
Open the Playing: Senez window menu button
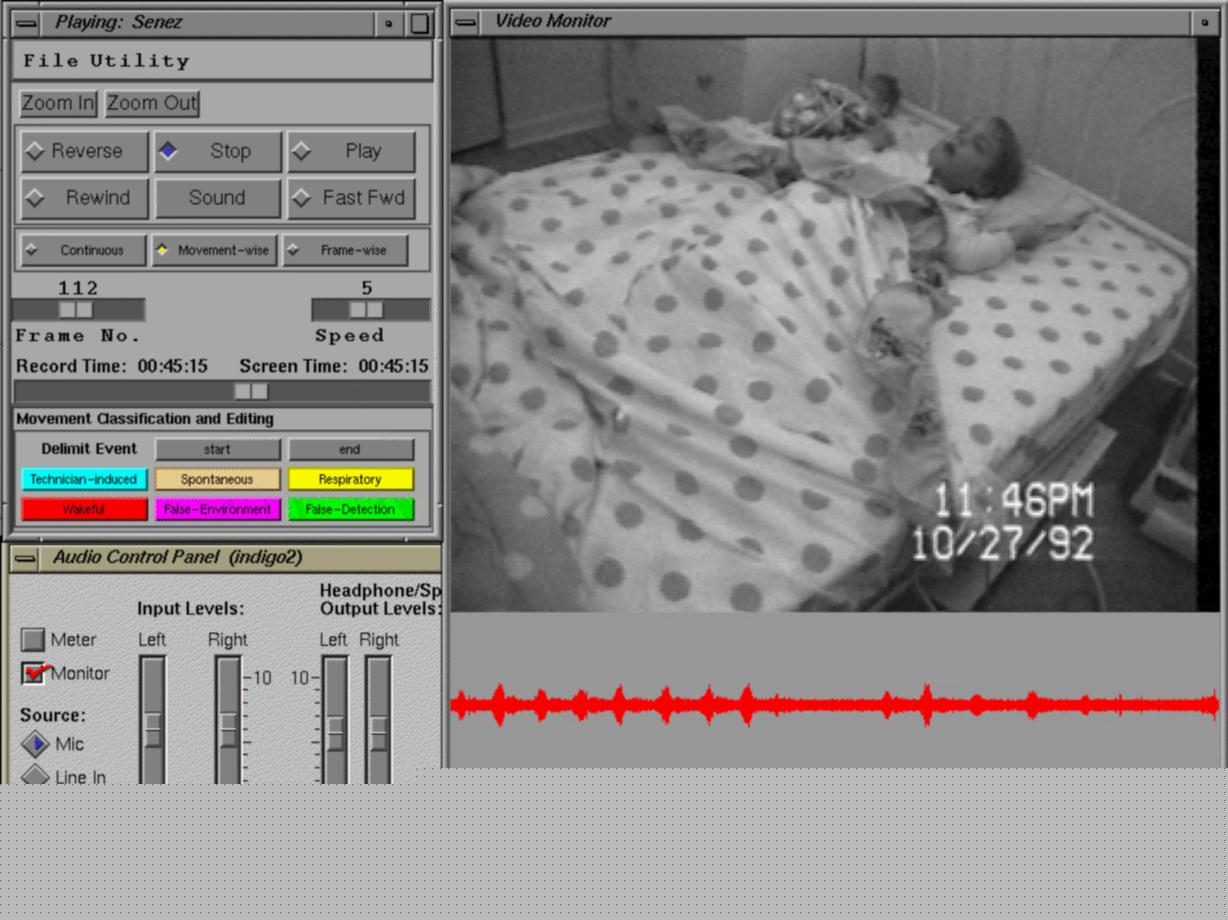tap(26, 23)
